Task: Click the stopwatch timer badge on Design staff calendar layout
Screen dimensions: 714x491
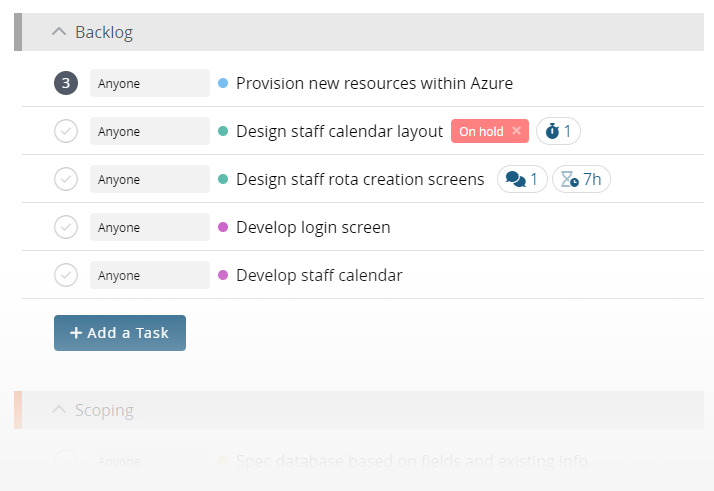Action: (x=558, y=131)
